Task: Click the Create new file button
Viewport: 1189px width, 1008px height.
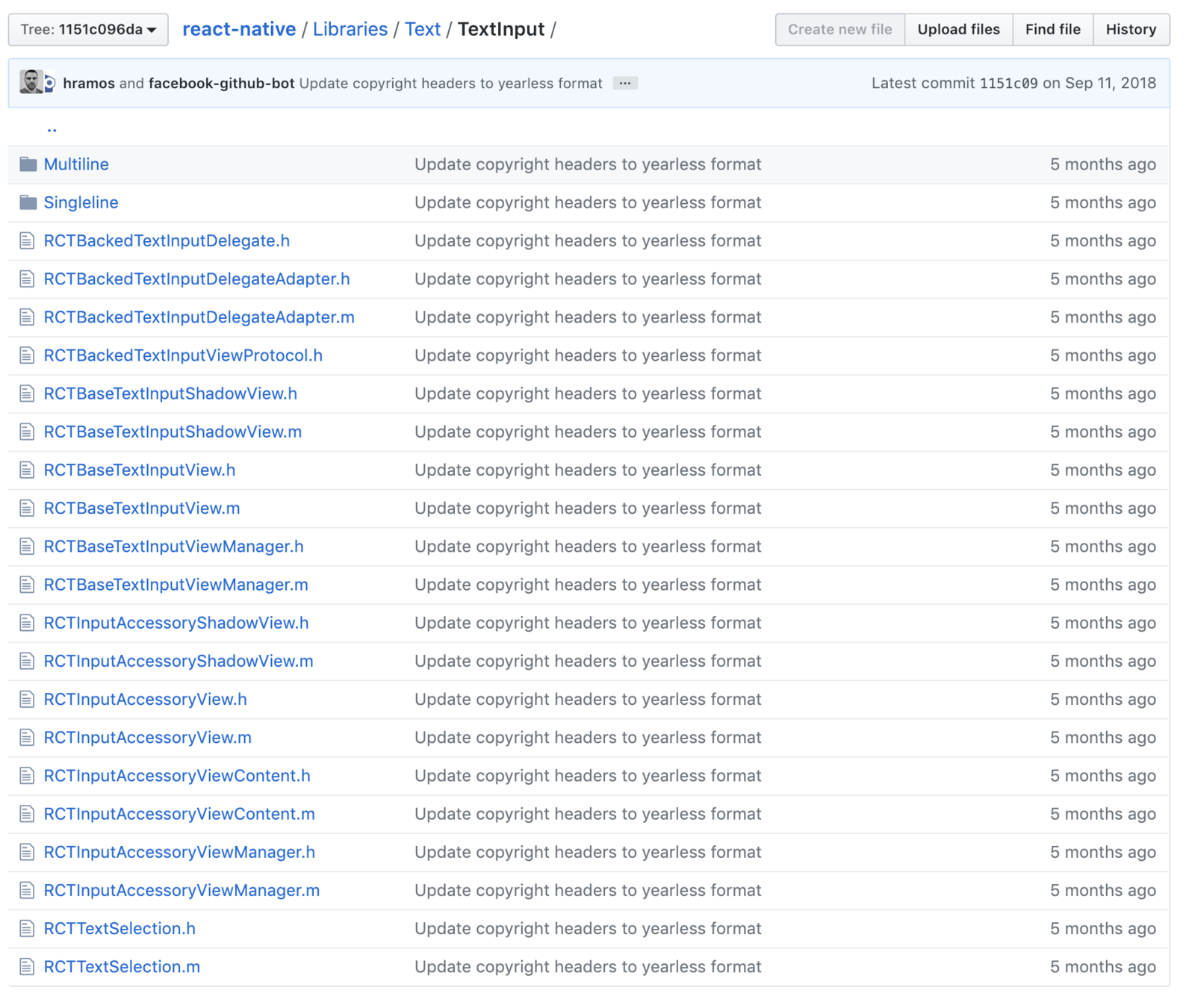Action: coord(839,30)
